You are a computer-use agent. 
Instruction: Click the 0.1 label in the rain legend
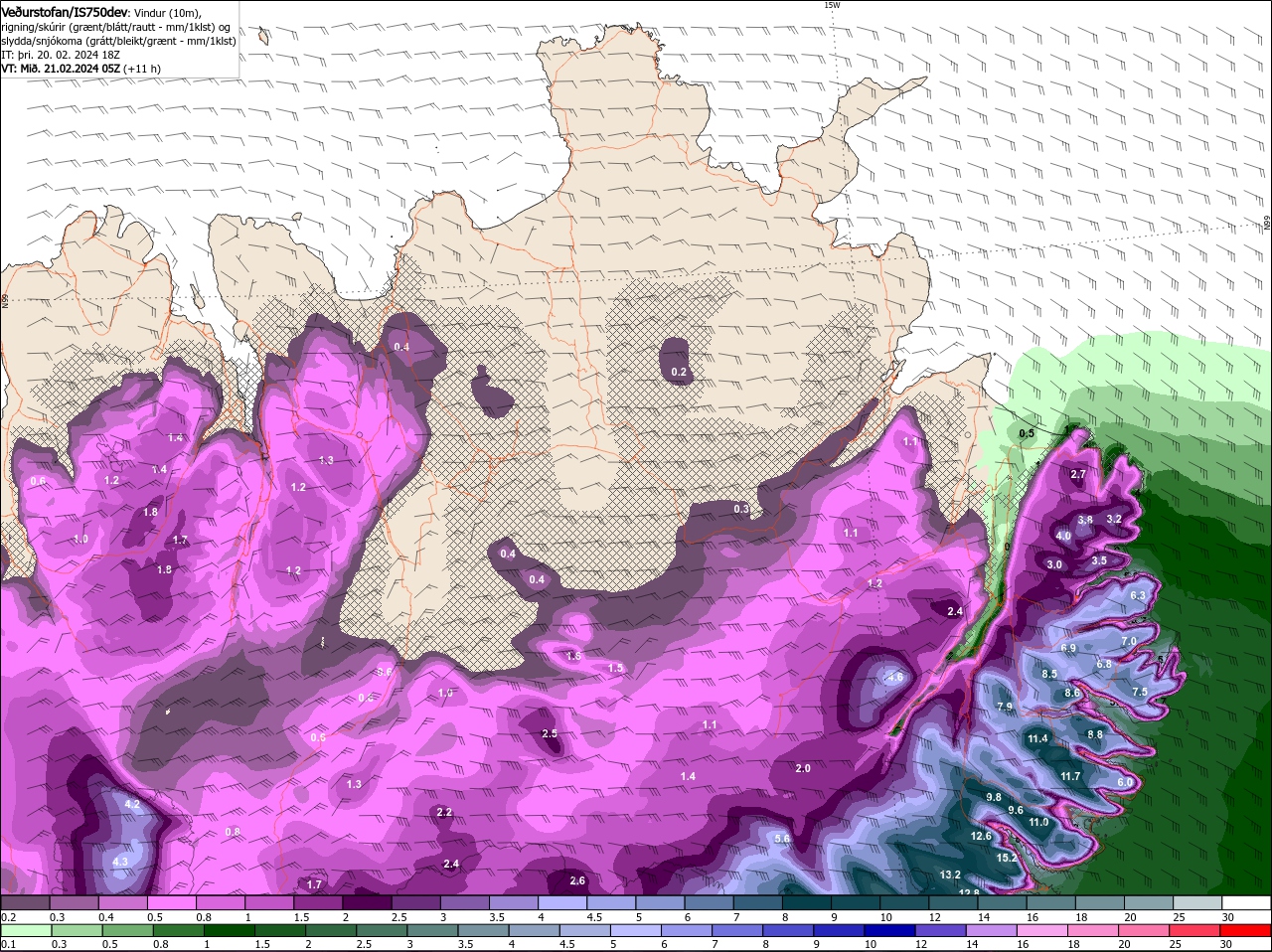[x=8, y=944]
